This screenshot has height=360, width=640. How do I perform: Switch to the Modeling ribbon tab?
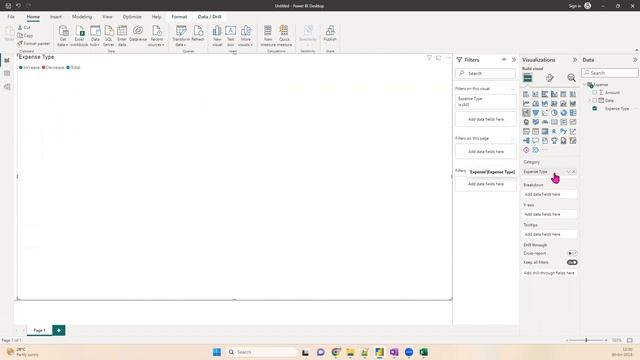[x=82, y=17]
